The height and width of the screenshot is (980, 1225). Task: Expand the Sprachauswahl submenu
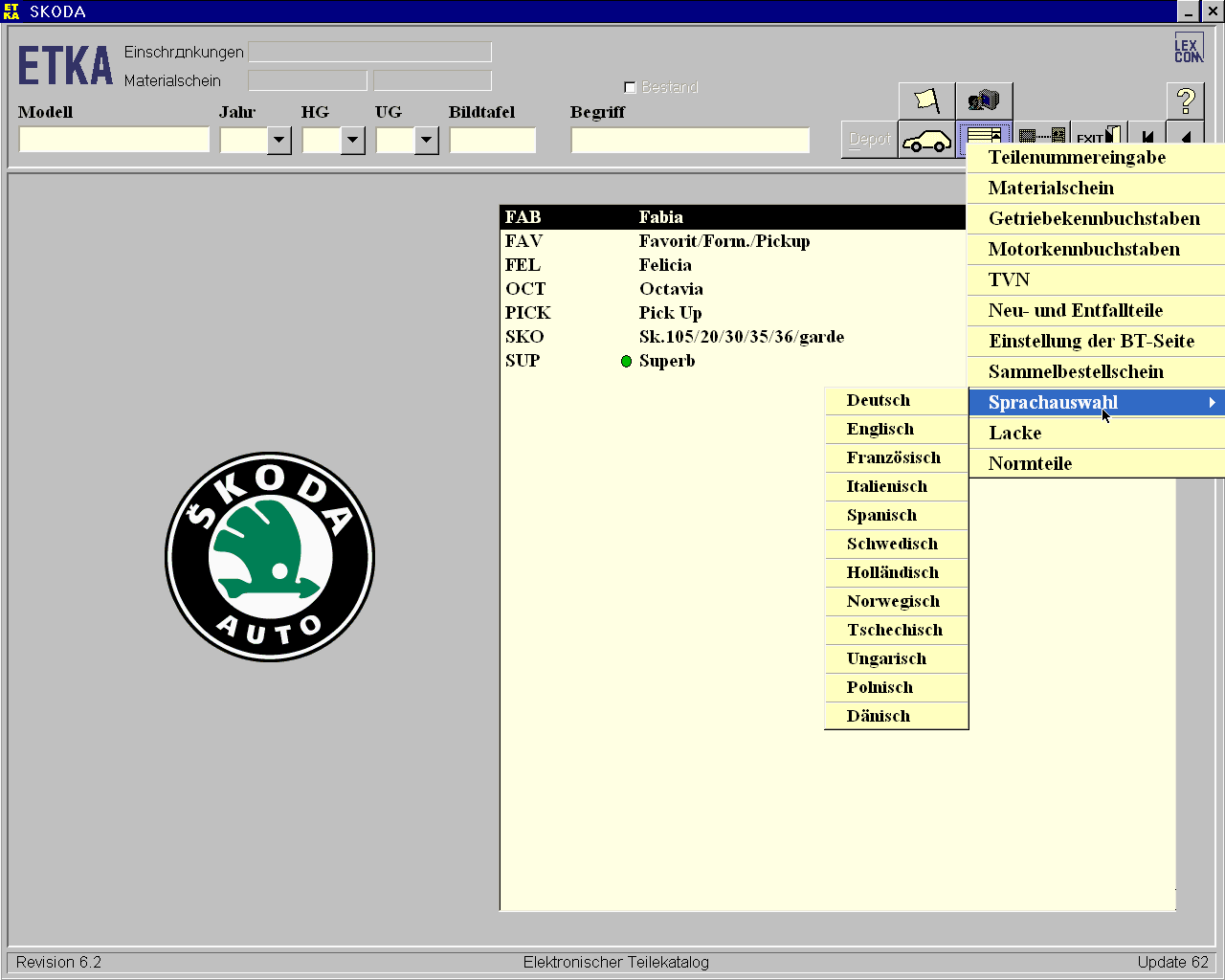1098,402
